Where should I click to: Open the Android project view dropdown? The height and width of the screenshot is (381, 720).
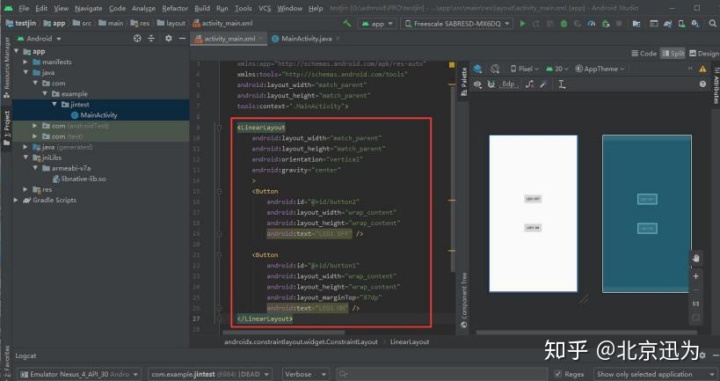point(39,39)
